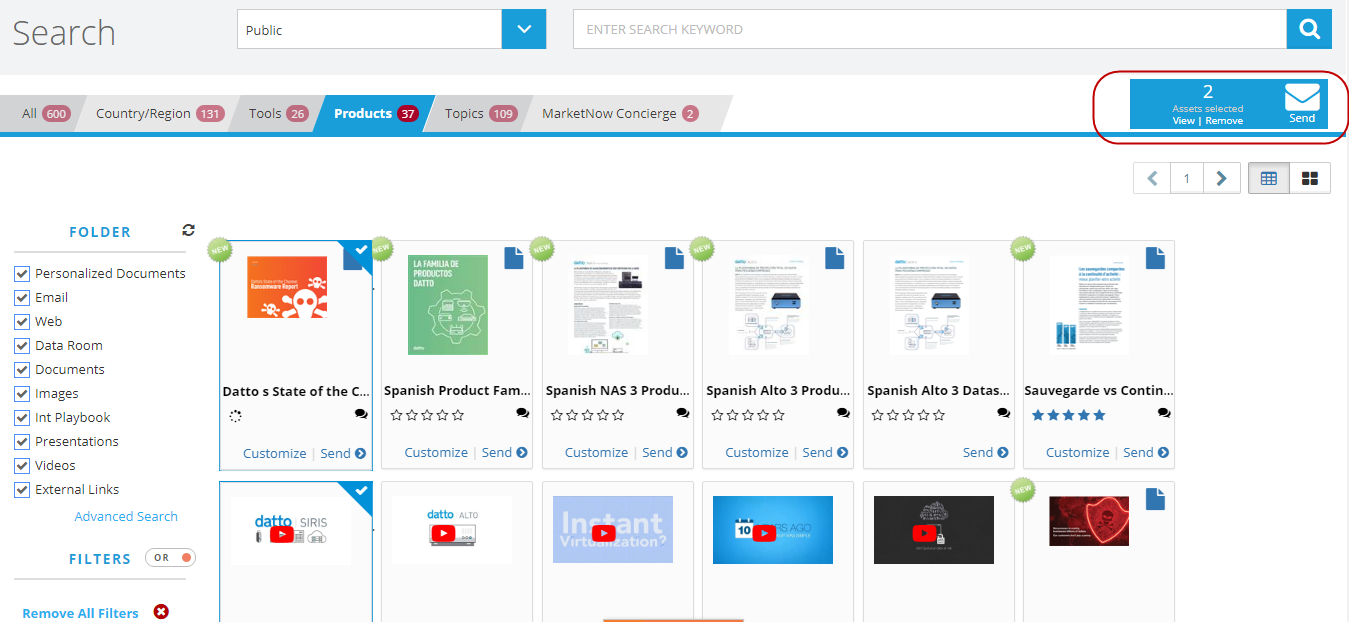Click document icon on Spanish NAS 3 card

pos(674,258)
